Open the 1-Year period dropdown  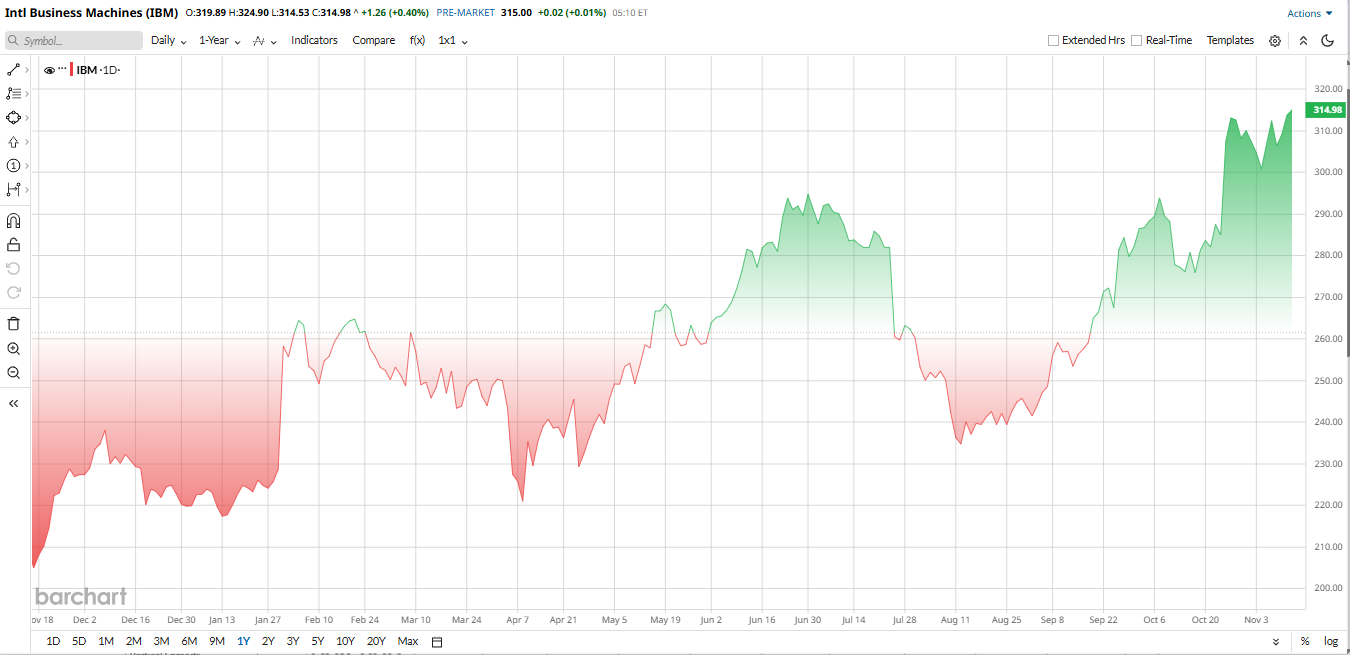coord(219,41)
